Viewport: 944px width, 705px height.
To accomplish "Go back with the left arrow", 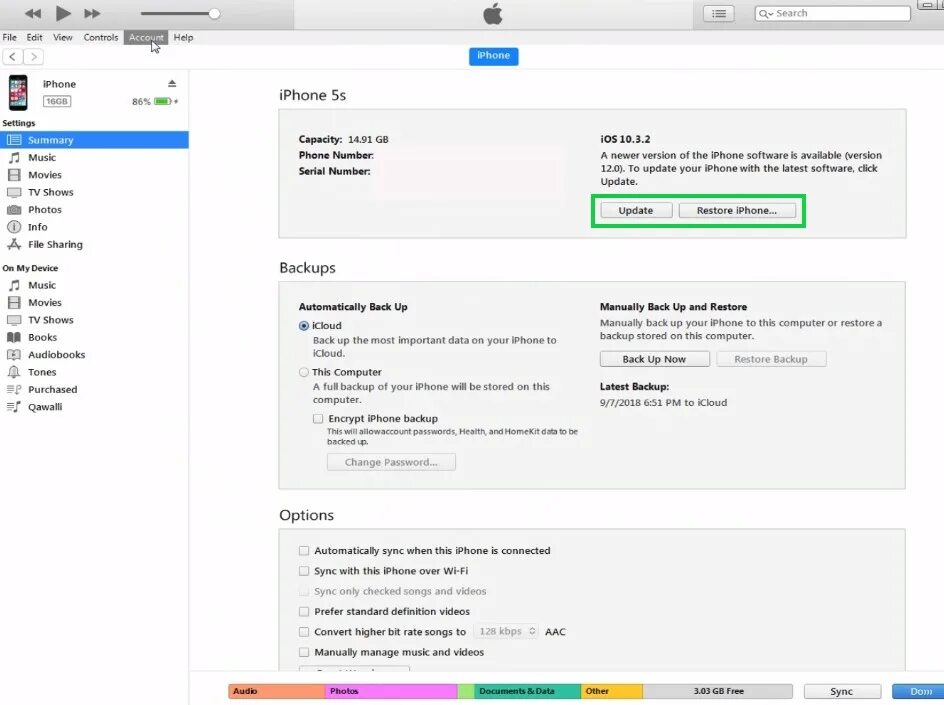I will click(13, 57).
